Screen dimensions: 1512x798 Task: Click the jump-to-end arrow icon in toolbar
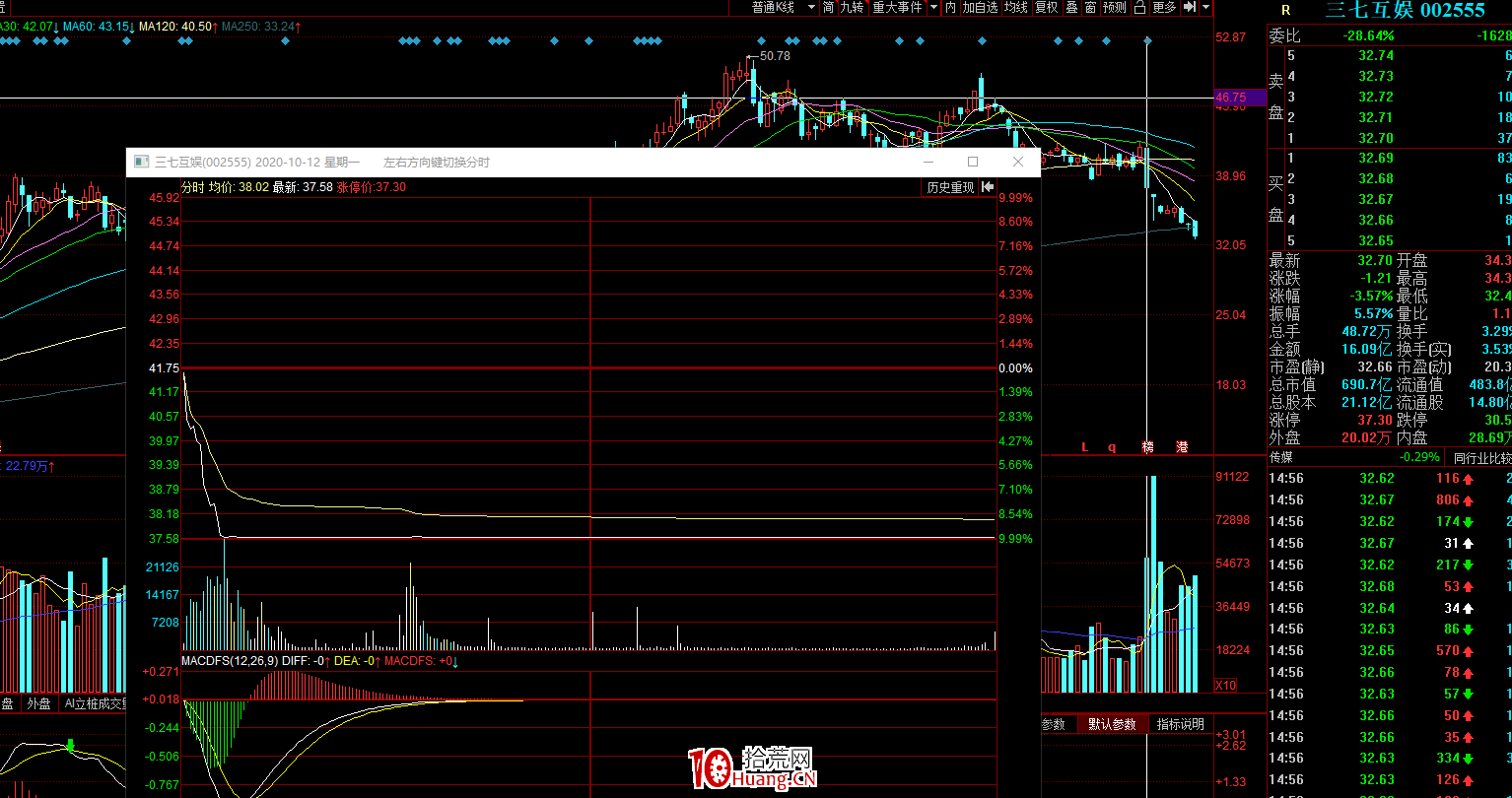tap(1190, 7)
